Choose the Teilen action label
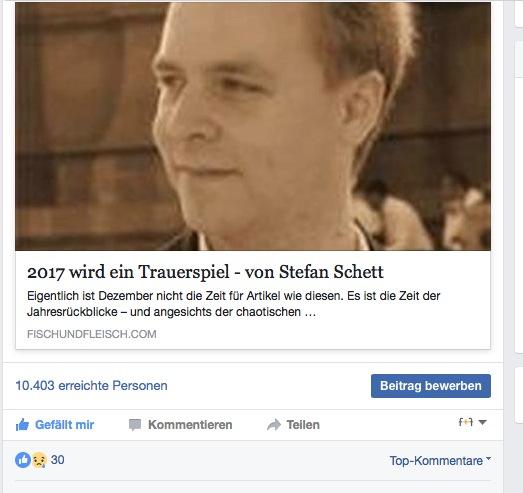523x493 pixels. click(303, 425)
